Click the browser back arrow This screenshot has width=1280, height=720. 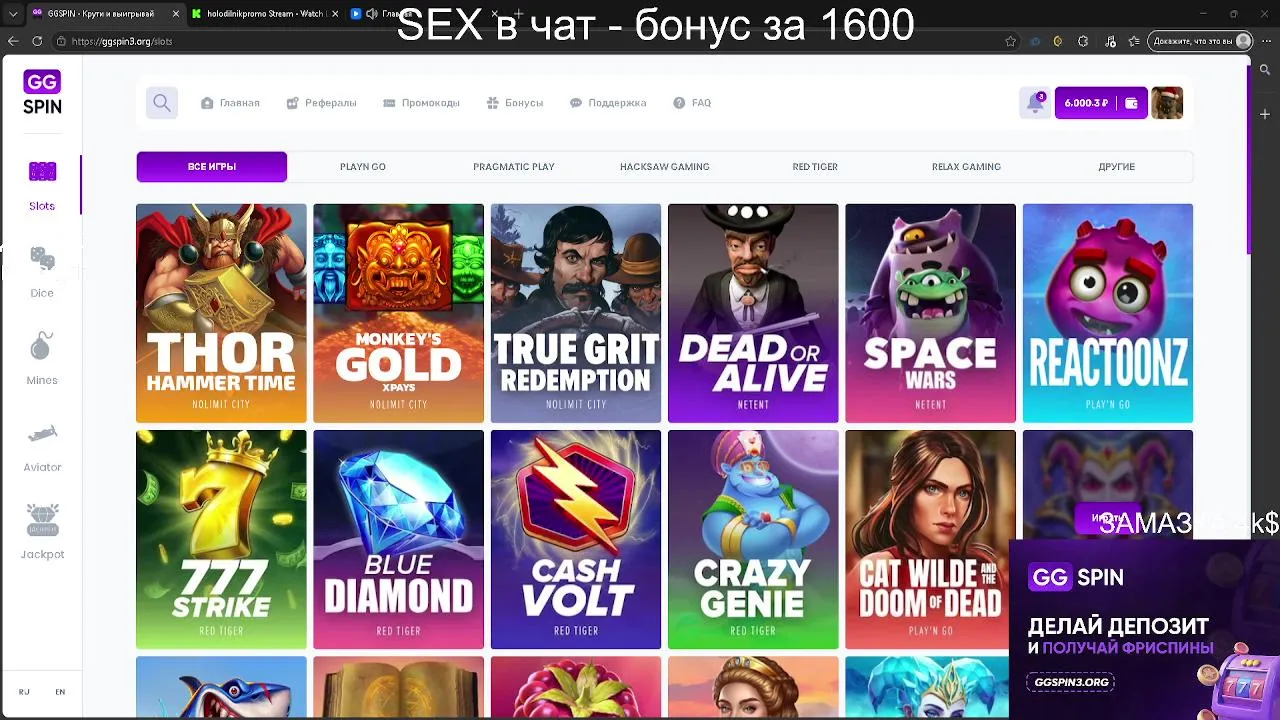(x=13, y=41)
